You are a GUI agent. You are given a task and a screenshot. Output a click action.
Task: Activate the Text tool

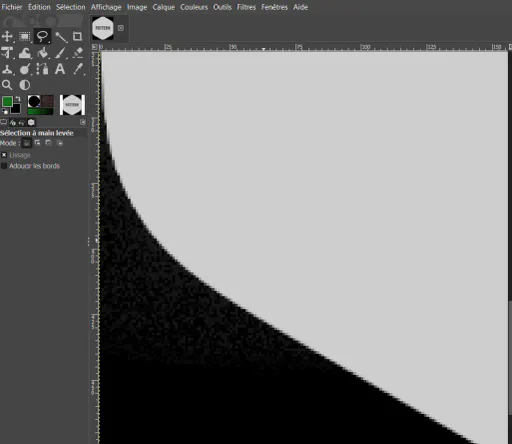(60, 69)
